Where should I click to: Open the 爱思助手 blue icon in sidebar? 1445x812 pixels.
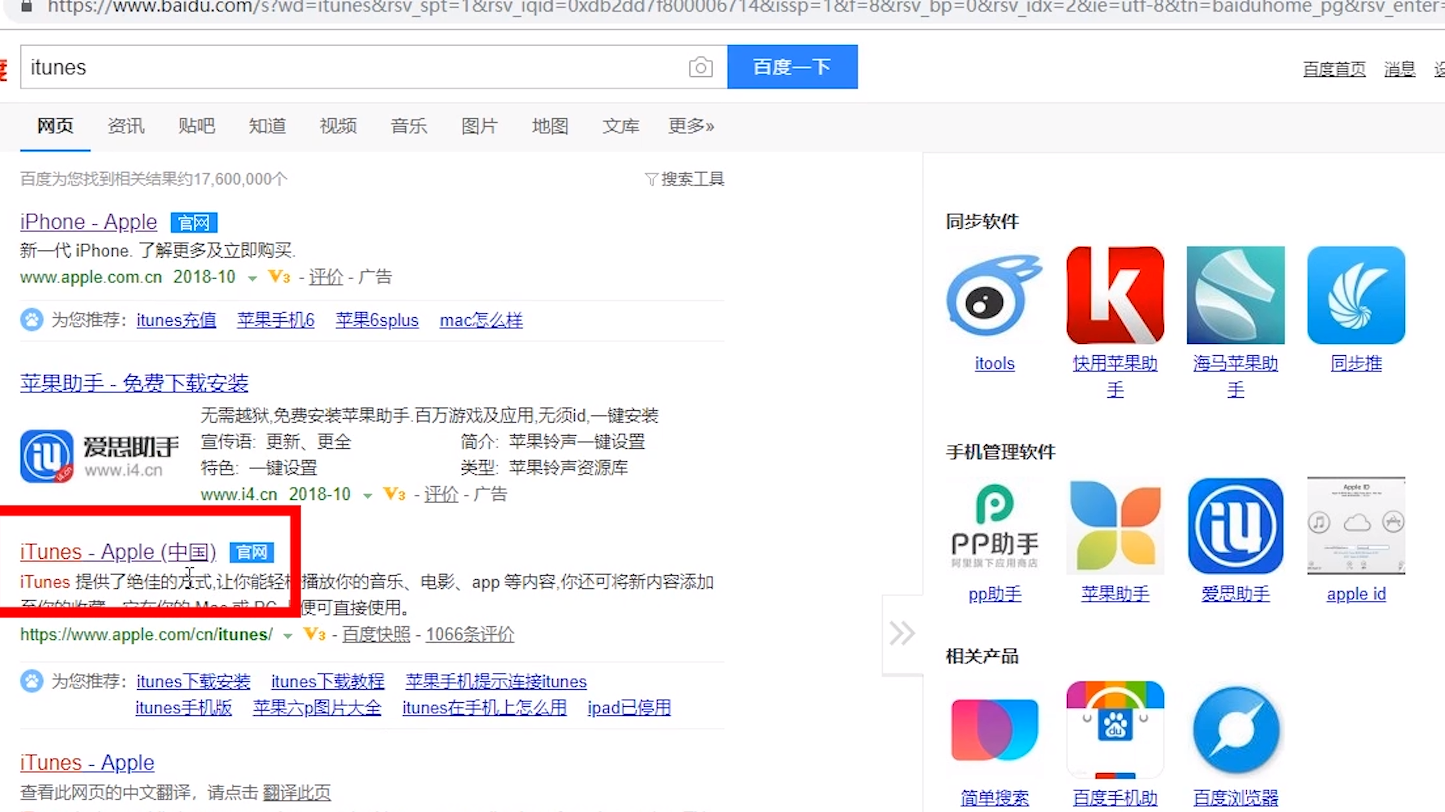pyautogui.click(x=1235, y=526)
